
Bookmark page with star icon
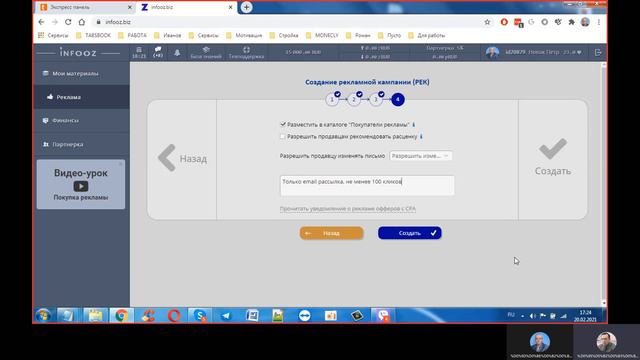point(487,22)
